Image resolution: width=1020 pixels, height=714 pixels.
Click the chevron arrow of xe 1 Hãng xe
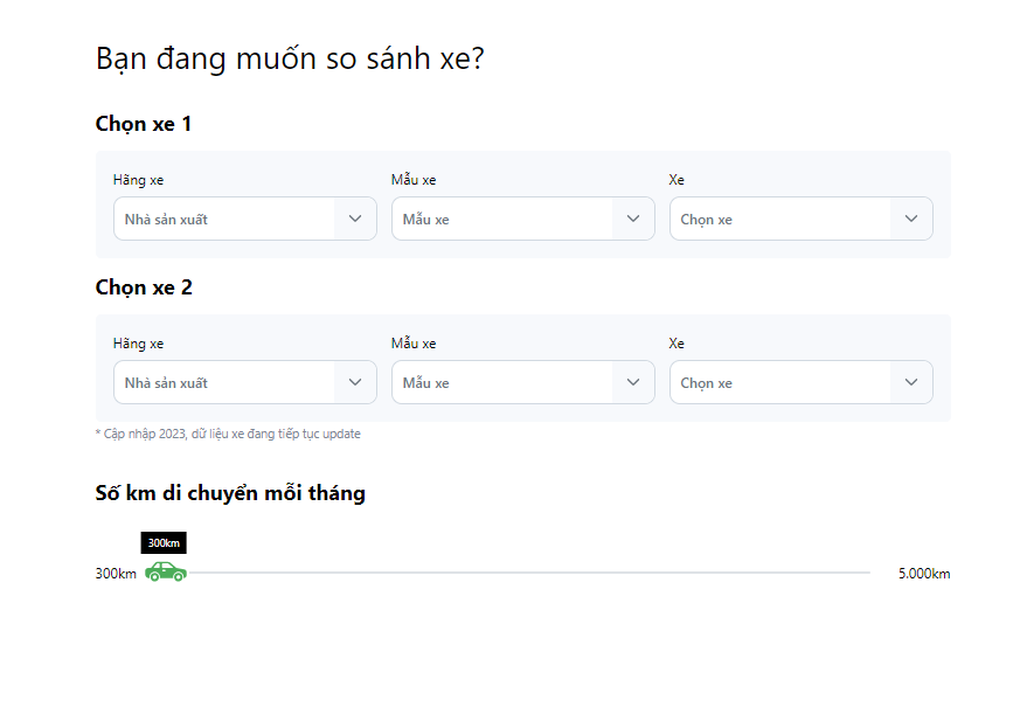[355, 218]
